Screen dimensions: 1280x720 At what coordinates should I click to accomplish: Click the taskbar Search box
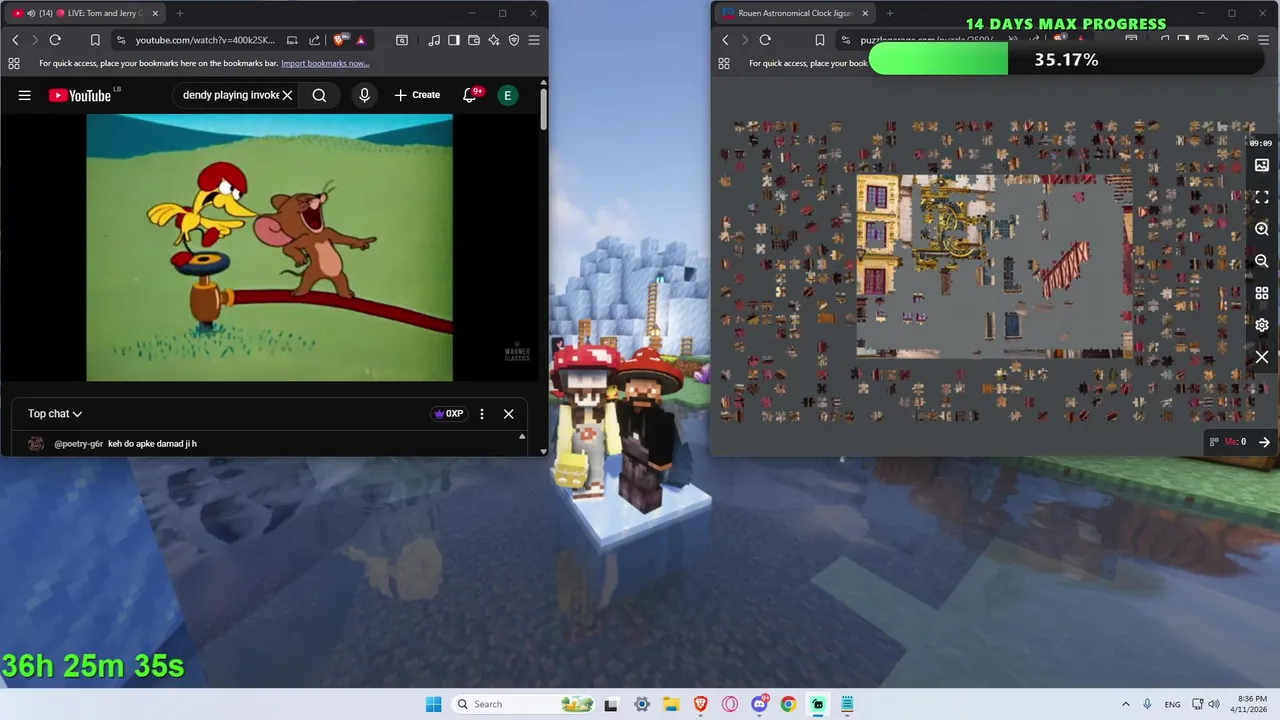[524, 704]
